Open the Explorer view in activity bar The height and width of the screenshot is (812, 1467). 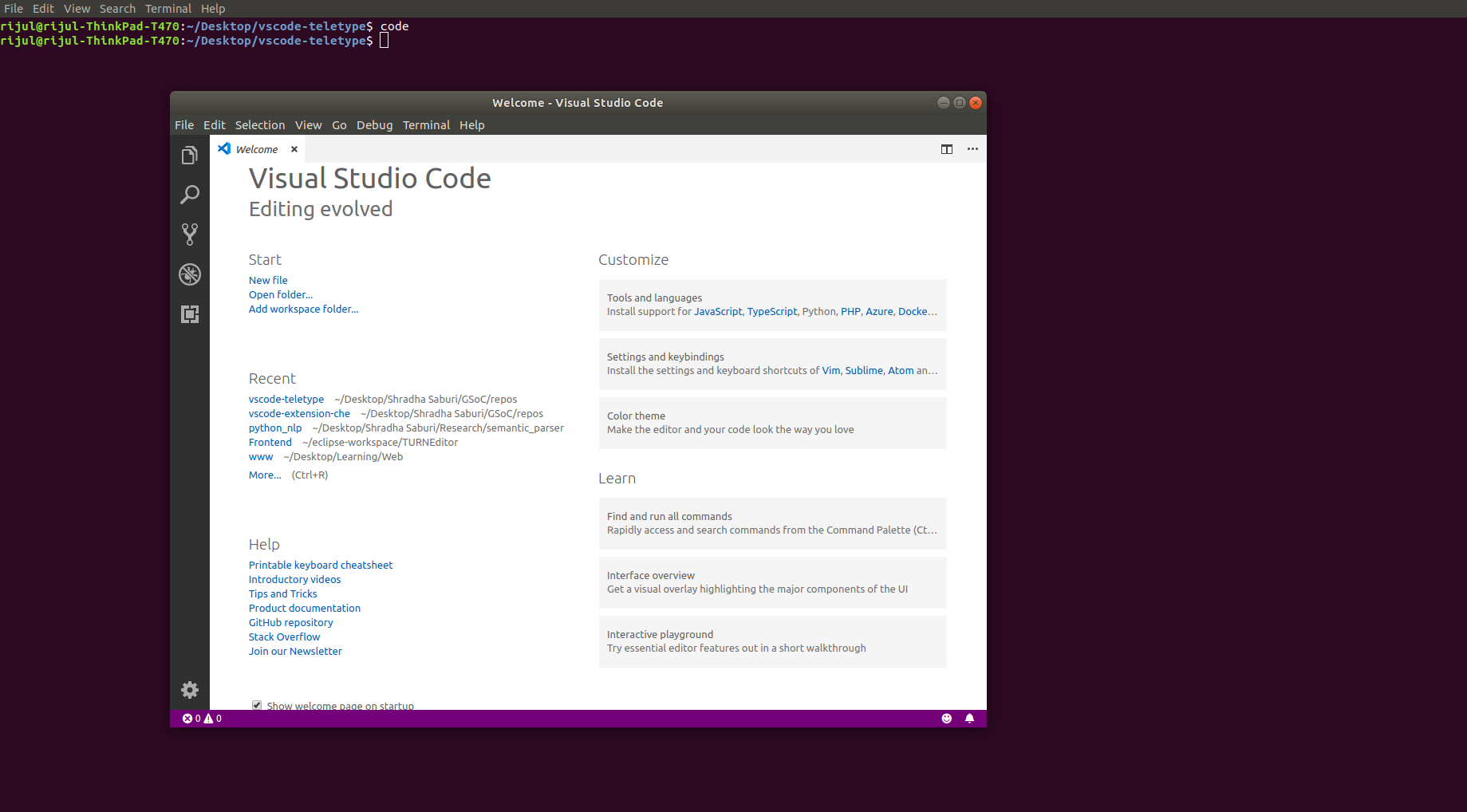click(190, 155)
